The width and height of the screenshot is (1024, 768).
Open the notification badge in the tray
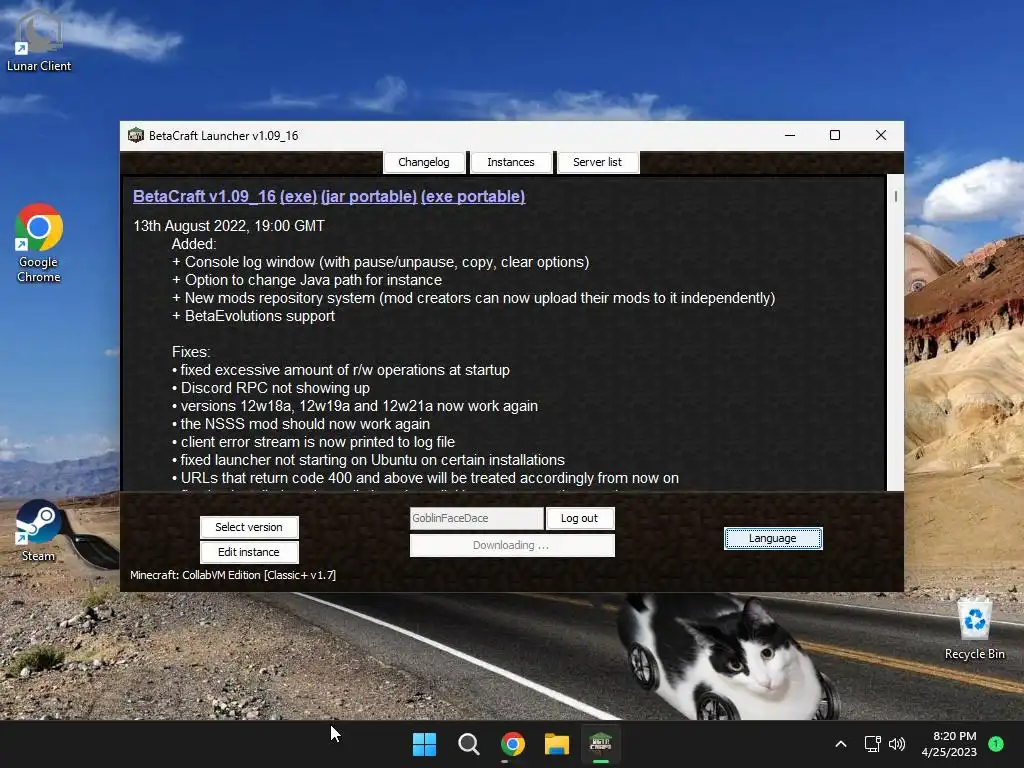[996, 744]
